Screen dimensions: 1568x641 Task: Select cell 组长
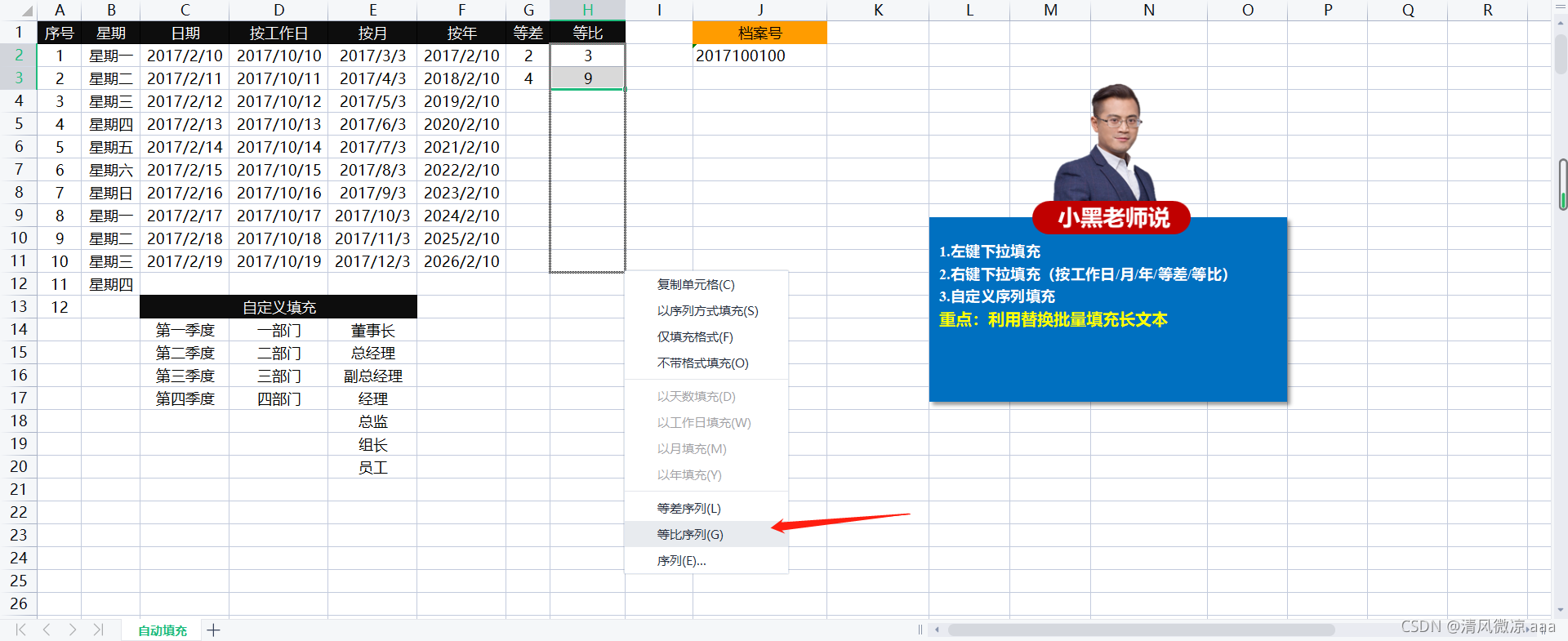372,444
